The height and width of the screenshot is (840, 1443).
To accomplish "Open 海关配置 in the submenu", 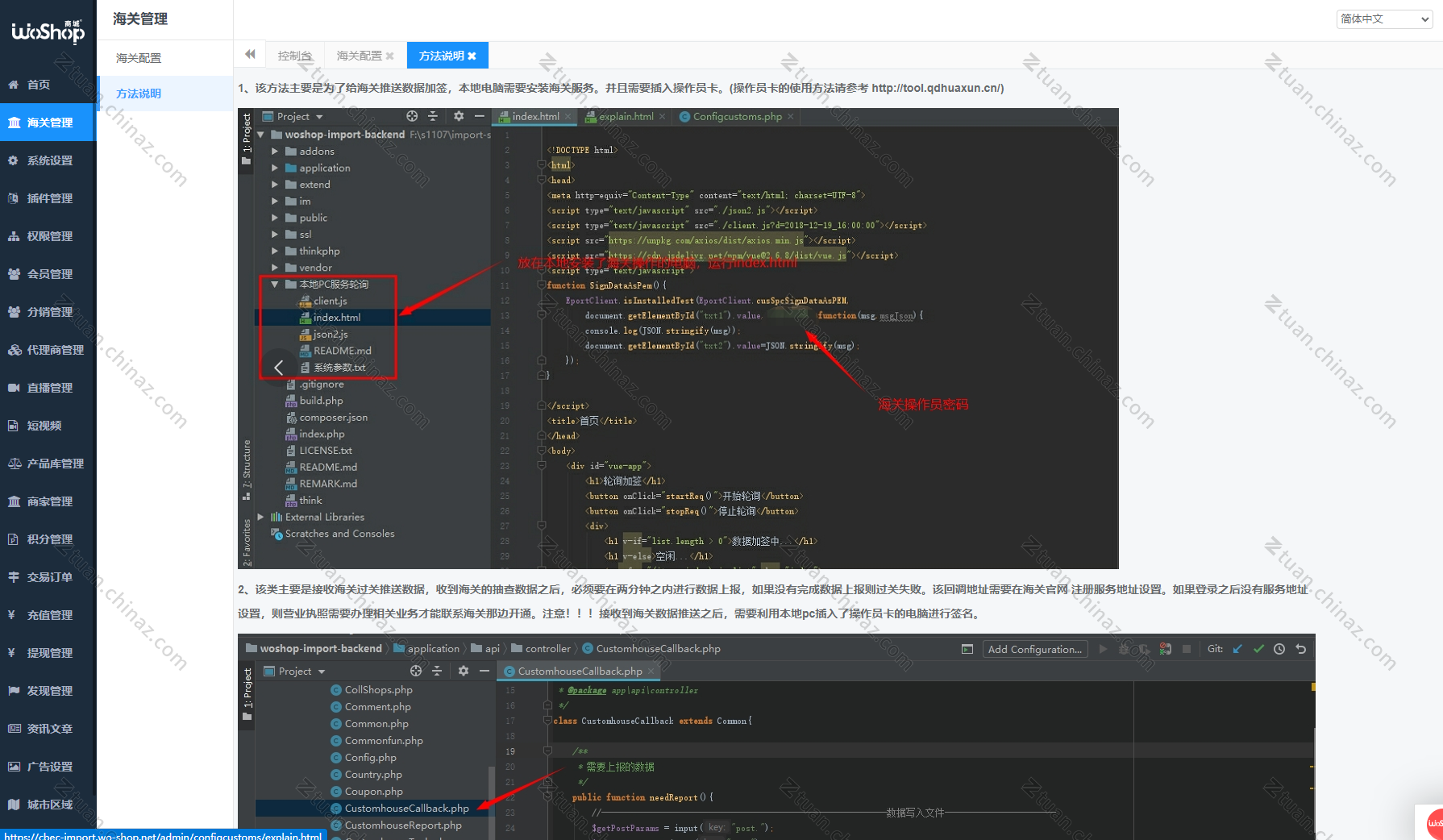I will 164,58.
